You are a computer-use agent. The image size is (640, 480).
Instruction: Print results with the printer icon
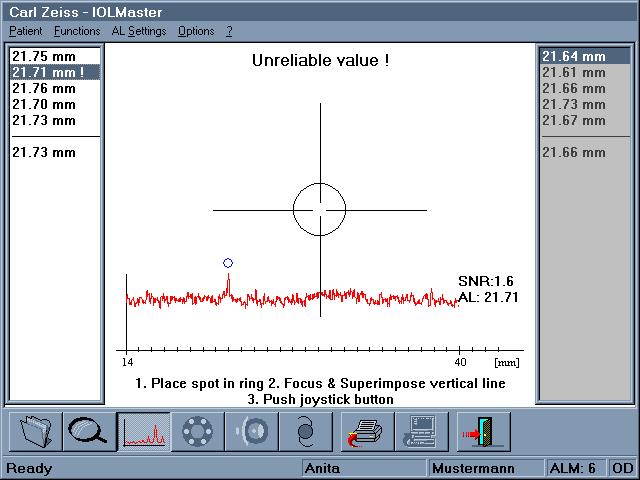[367, 432]
